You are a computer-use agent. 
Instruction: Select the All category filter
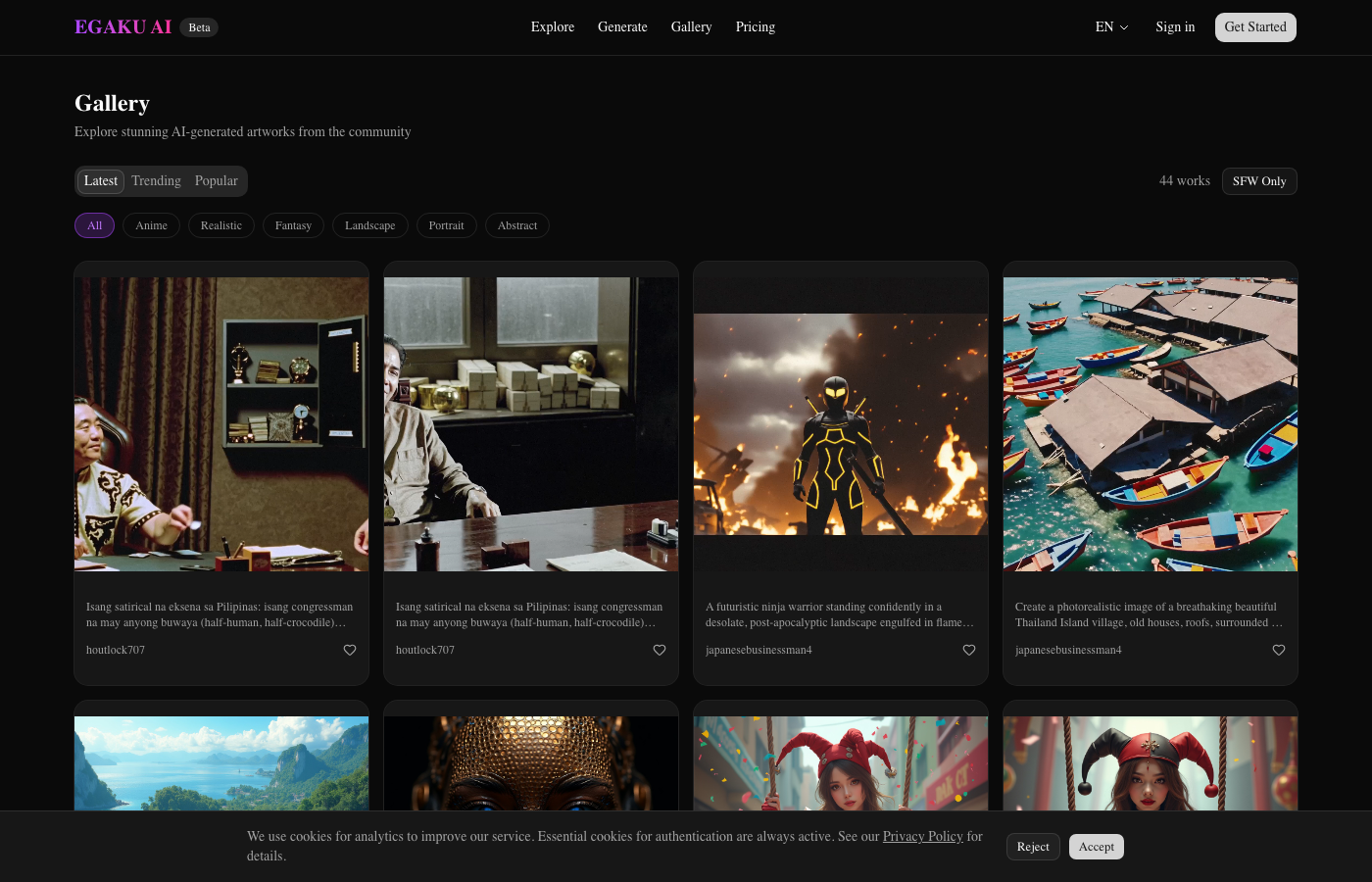(x=95, y=225)
